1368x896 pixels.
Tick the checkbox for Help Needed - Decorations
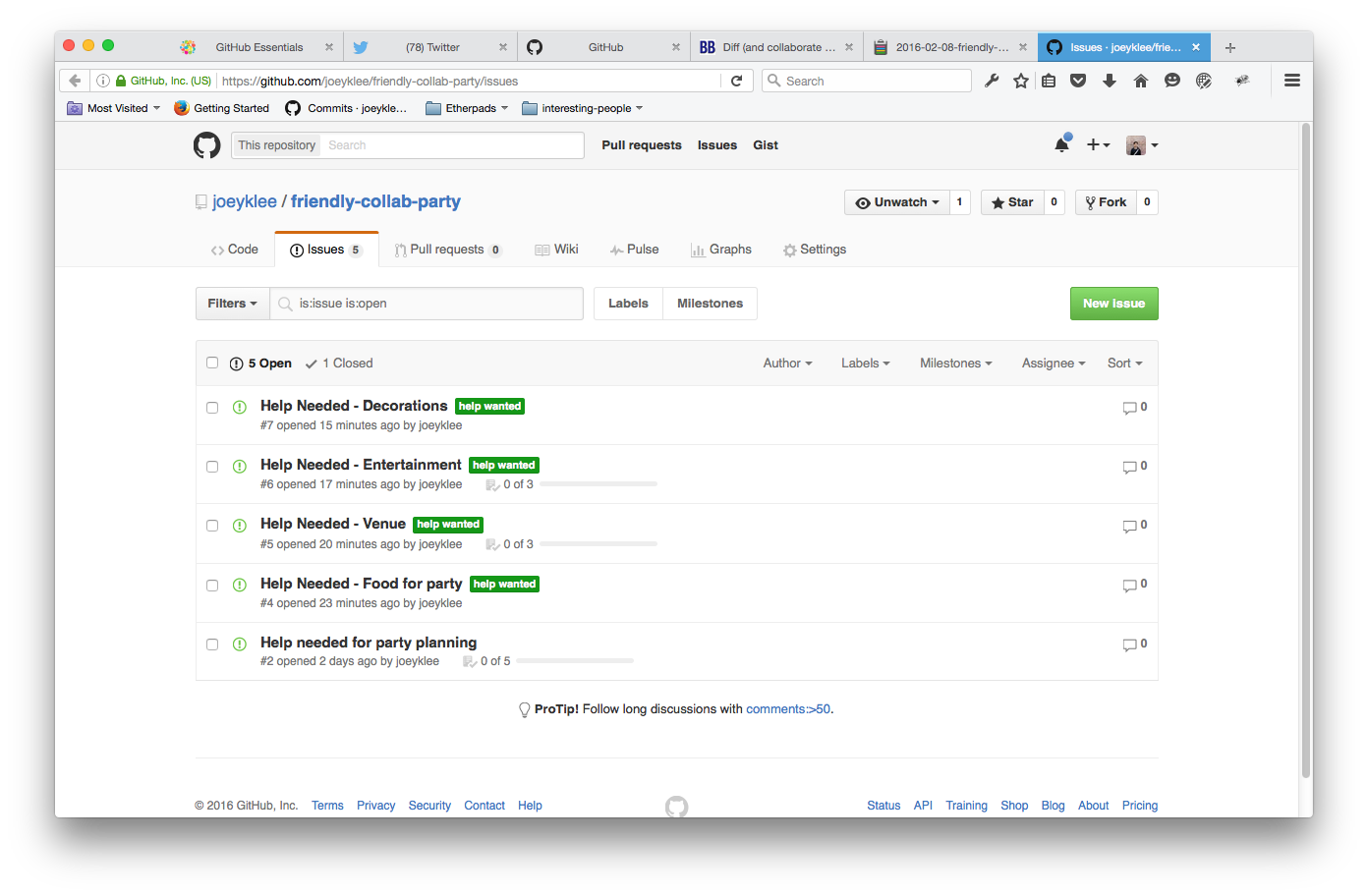[212, 408]
